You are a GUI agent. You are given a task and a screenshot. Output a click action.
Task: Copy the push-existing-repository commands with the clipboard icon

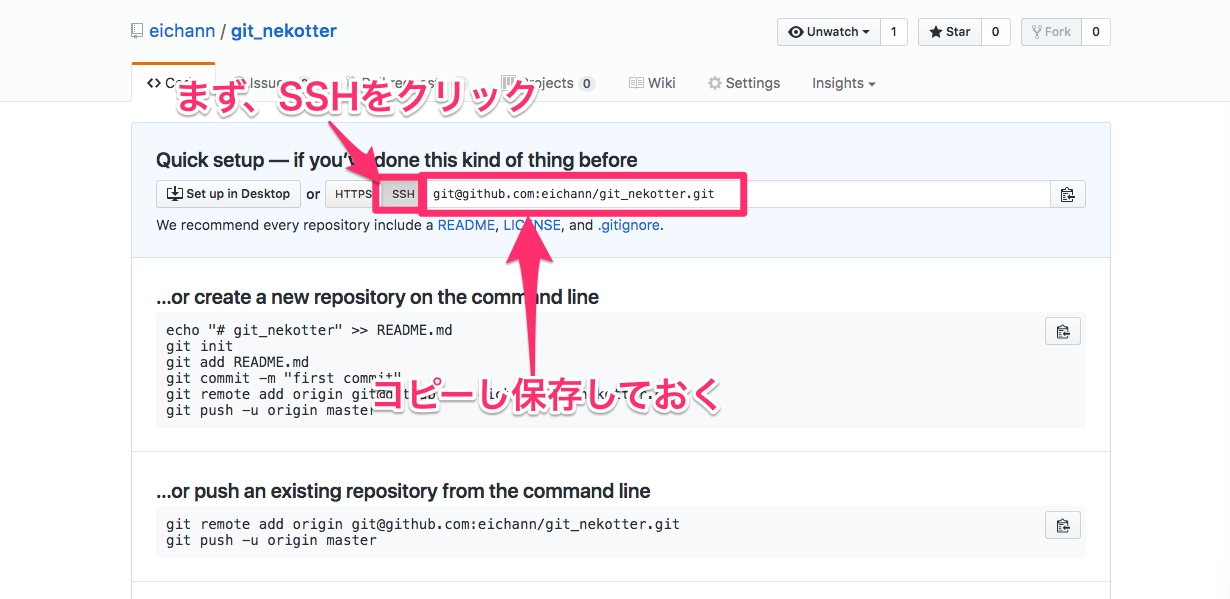(1063, 525)
